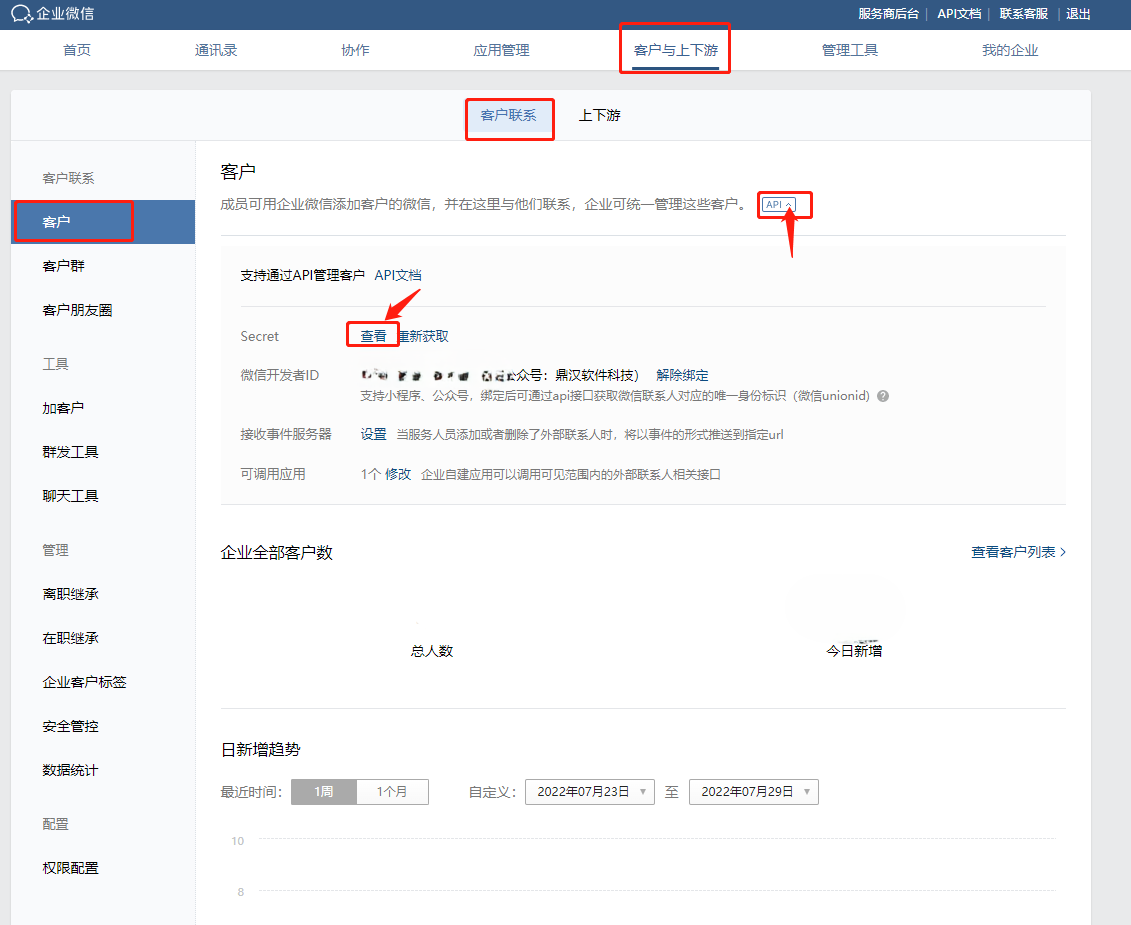
Task: Click the 企业微信 logo icon
Action: point(22,14)
